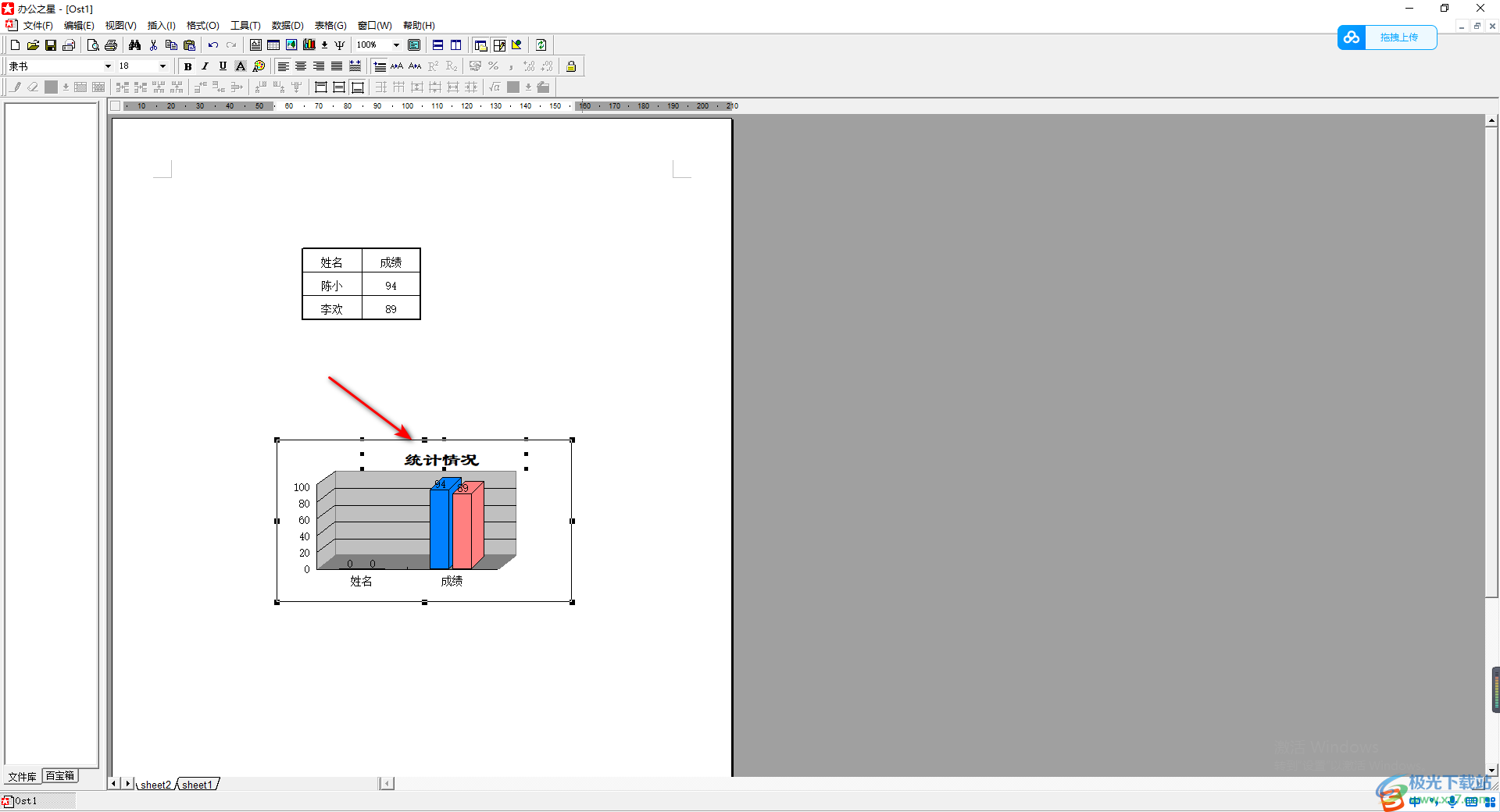Open the 表格(G) menu
The image size is (1500, 812).
[330, 26]
